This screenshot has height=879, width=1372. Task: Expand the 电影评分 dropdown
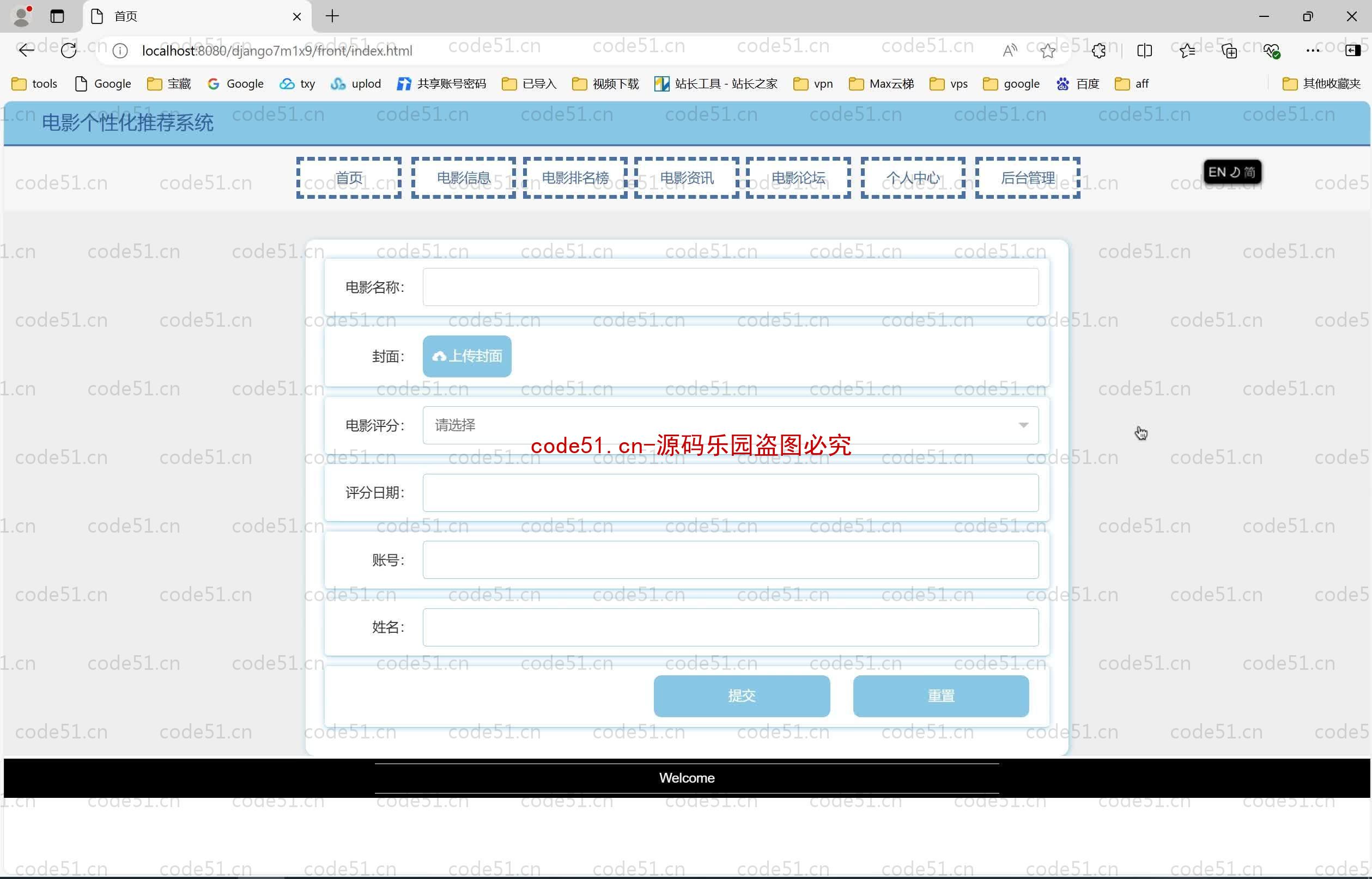point(730,425)
